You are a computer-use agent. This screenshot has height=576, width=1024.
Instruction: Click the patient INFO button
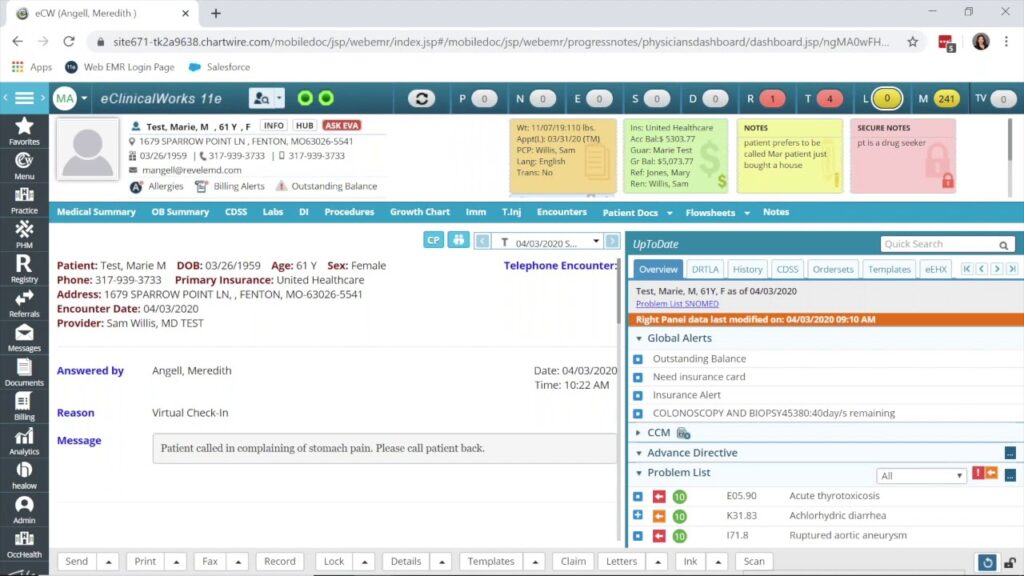click(274, 125)
